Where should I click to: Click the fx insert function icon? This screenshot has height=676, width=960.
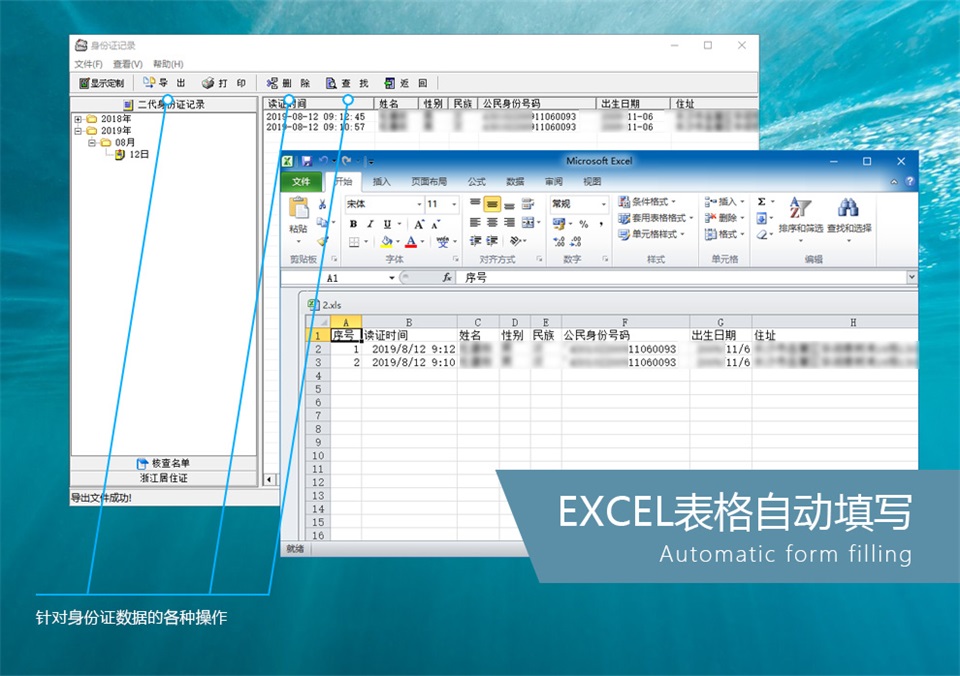pyautogui.click(x=447, y=278)
